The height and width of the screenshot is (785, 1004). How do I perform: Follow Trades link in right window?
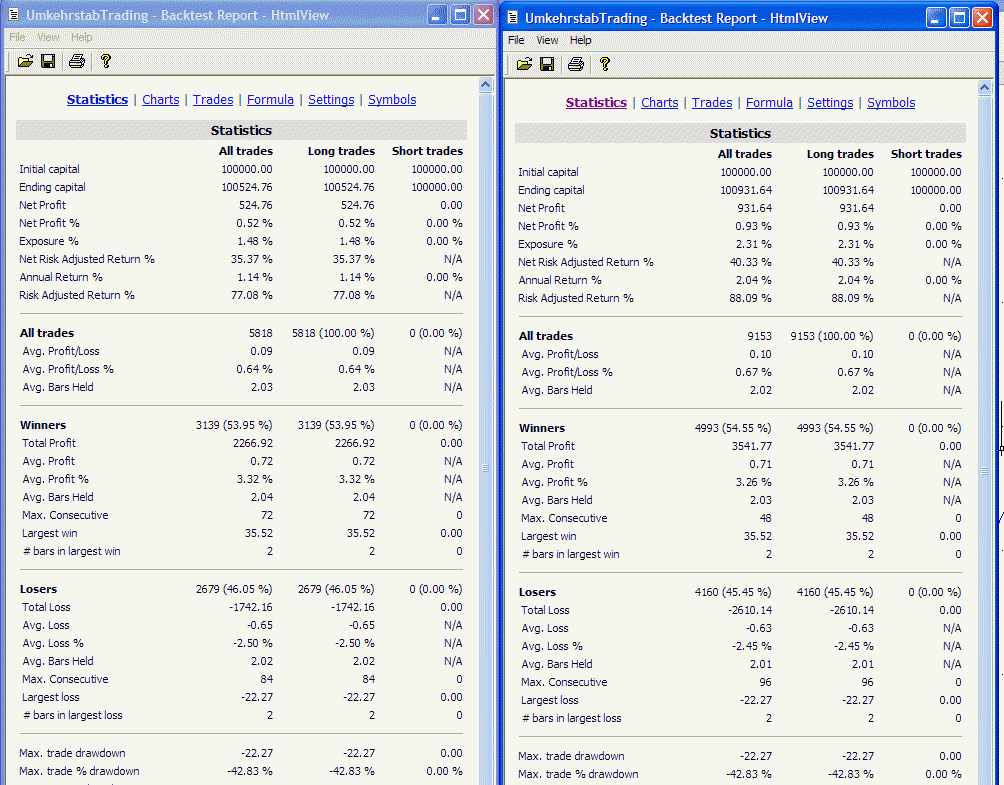[x=712, y=102]
